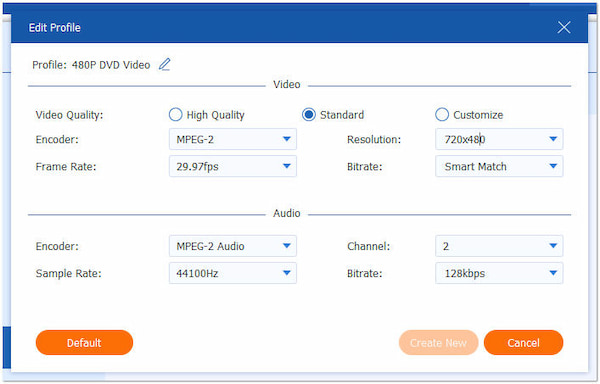Click the Sample Rate label

pyautogui.click(x=68, y=273)
